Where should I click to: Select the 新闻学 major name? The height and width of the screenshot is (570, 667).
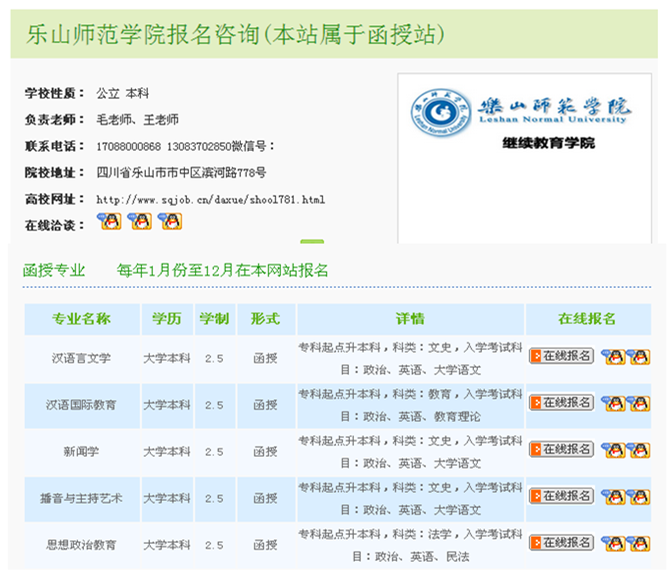[x=81, y=452]
